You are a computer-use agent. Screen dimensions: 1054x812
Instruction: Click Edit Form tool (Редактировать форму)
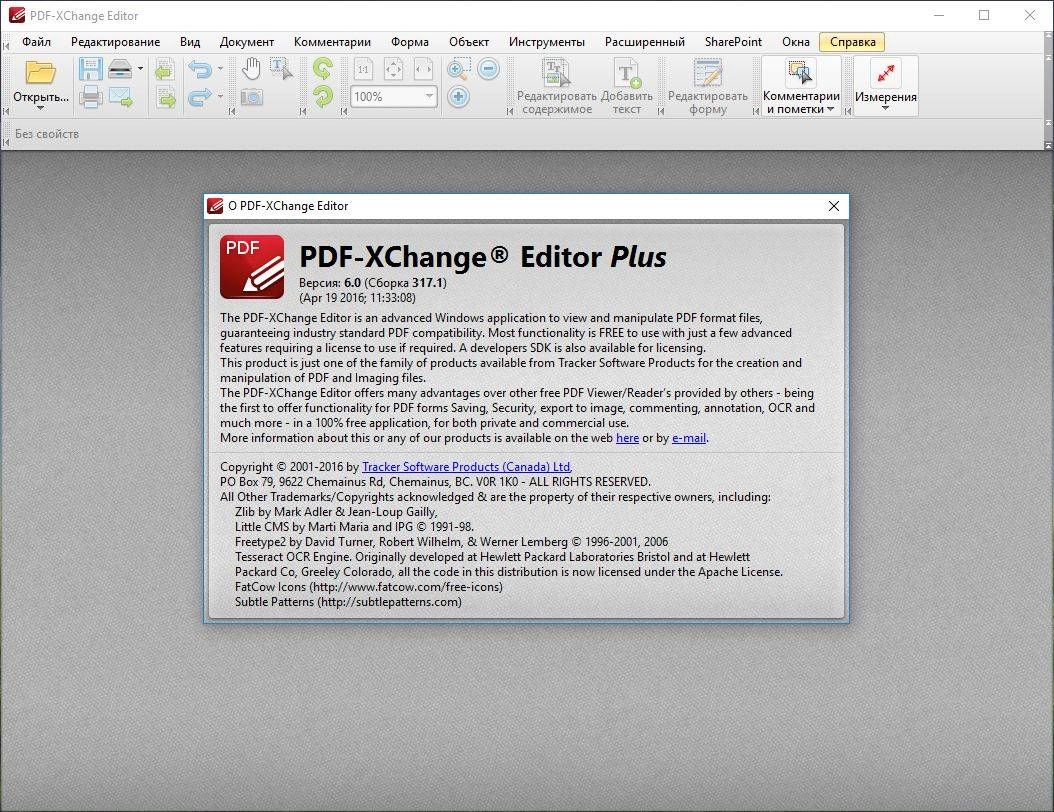(x=707, y=86)
